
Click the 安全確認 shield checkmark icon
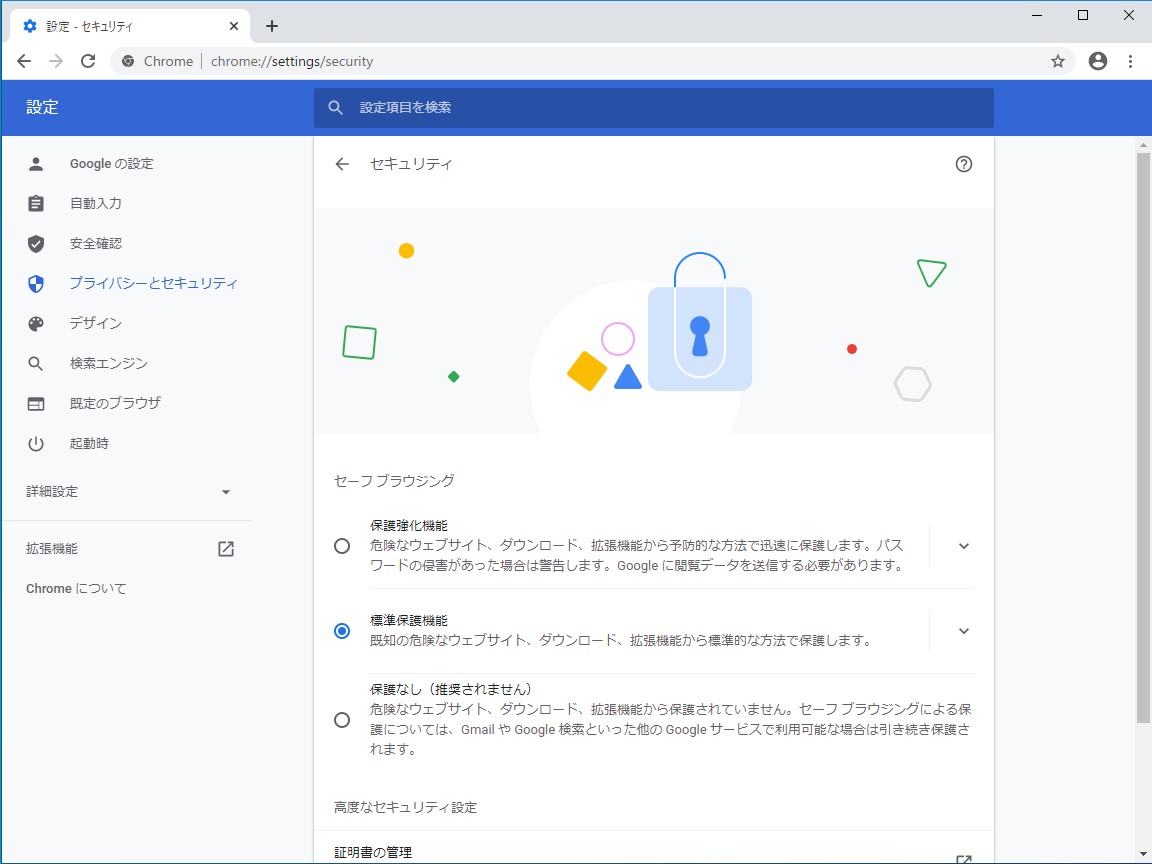36,243
